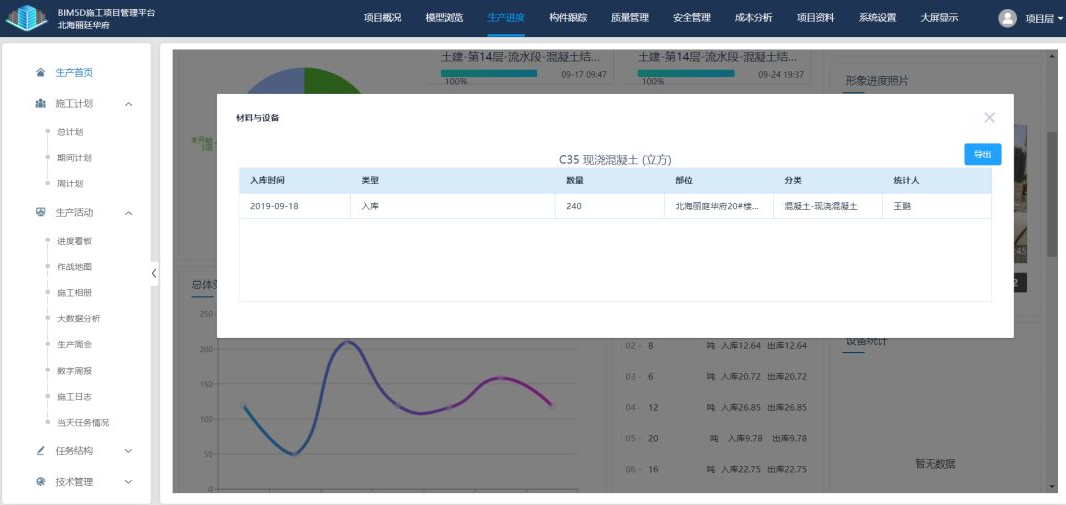This screenshot has width=1066, height=505.
Task: Select the 北海丽庭华府20#楼 location cell
Action: pos(719,206)
